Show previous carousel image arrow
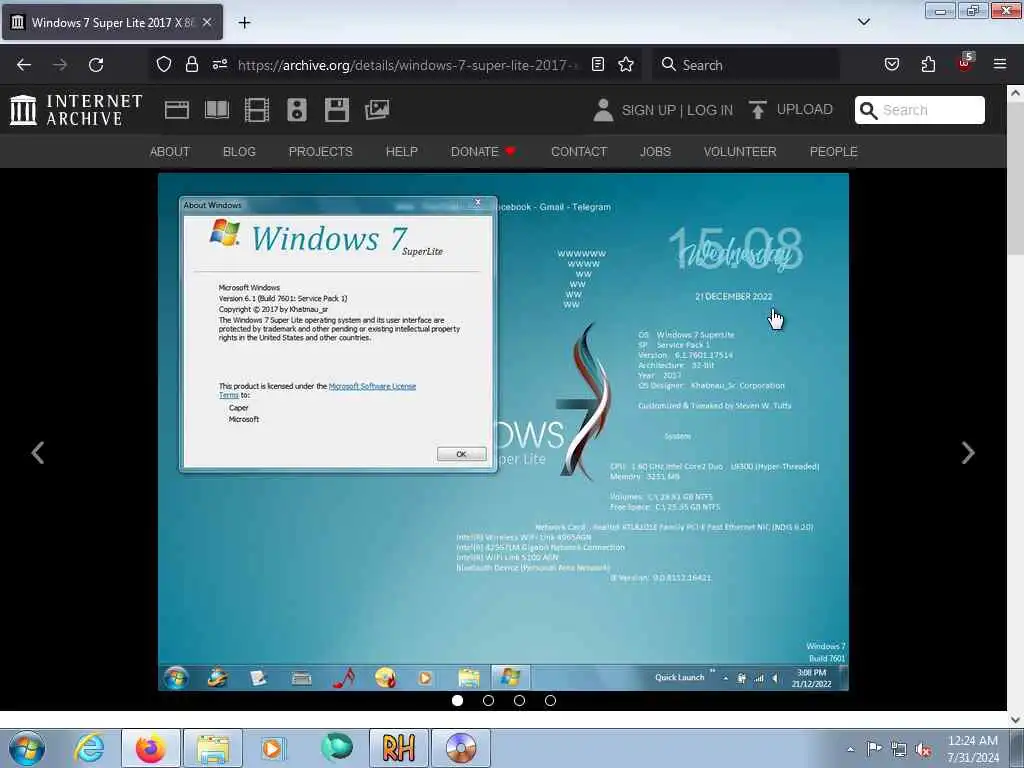This screenshot has height=768, width=1024. tap(38, 453)
